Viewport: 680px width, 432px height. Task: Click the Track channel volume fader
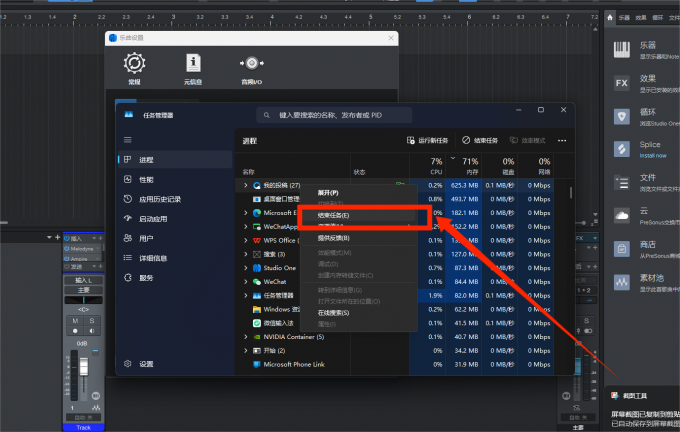pos(84,367)
